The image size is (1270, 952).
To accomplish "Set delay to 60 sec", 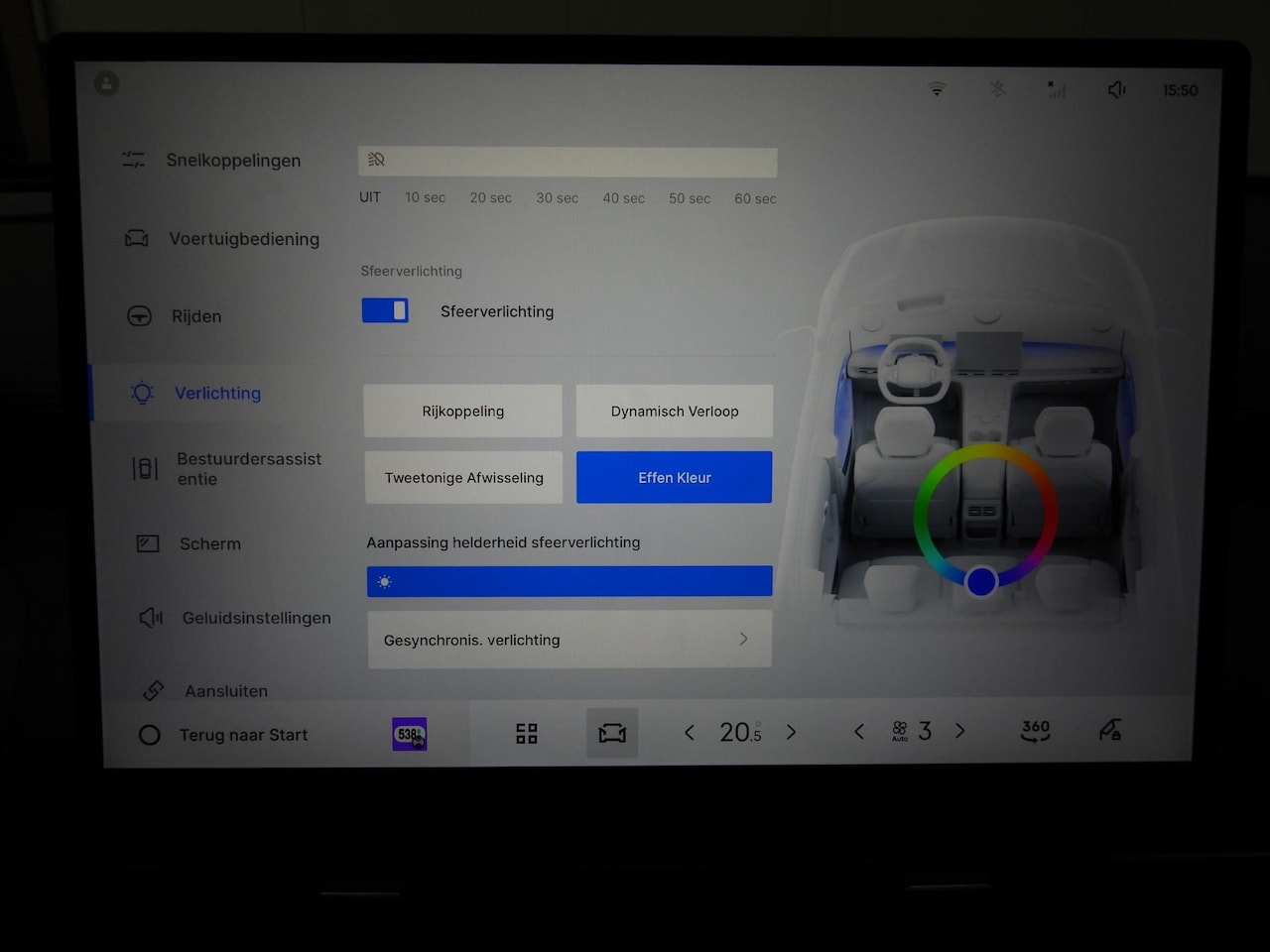I will (x=755, y=198).
